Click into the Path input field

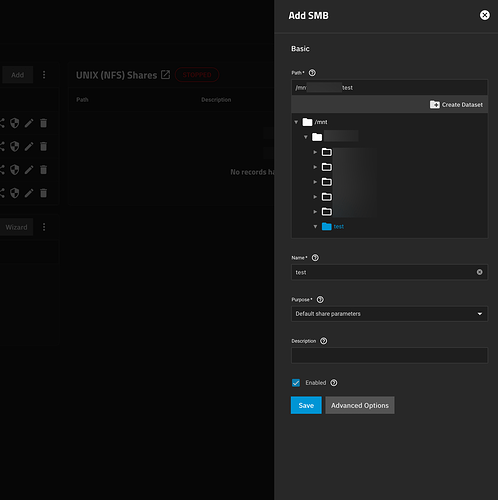(389, 88)
